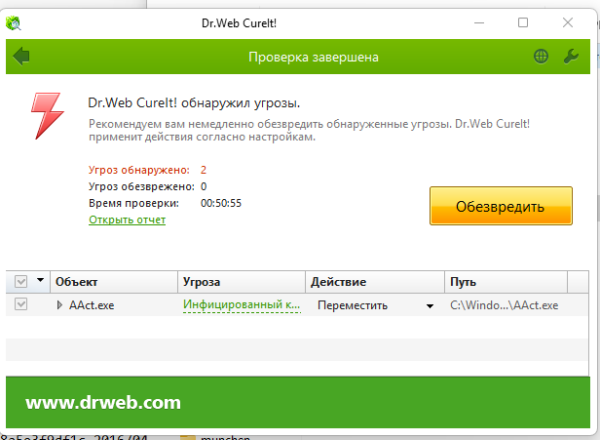This screenshot has height=440, width=600.
Task: Click the Обезвредить button
Action: coord(501,206)
